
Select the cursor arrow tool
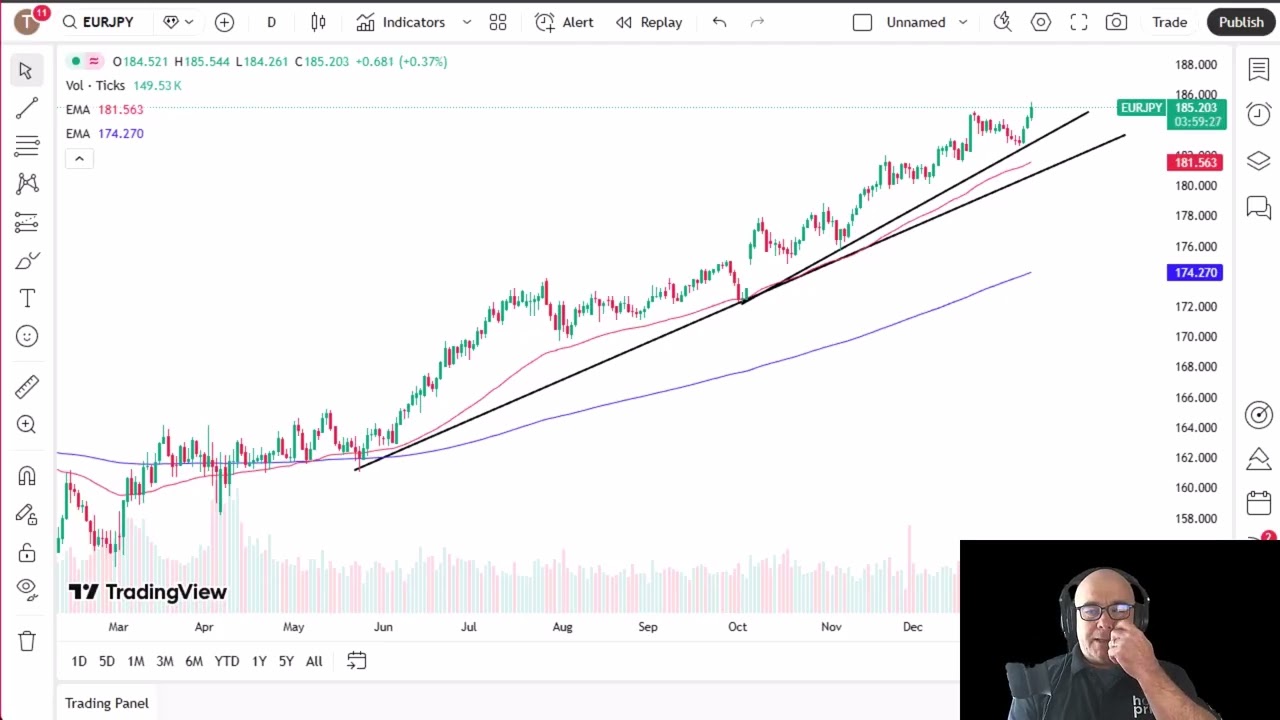coord(26,70)
